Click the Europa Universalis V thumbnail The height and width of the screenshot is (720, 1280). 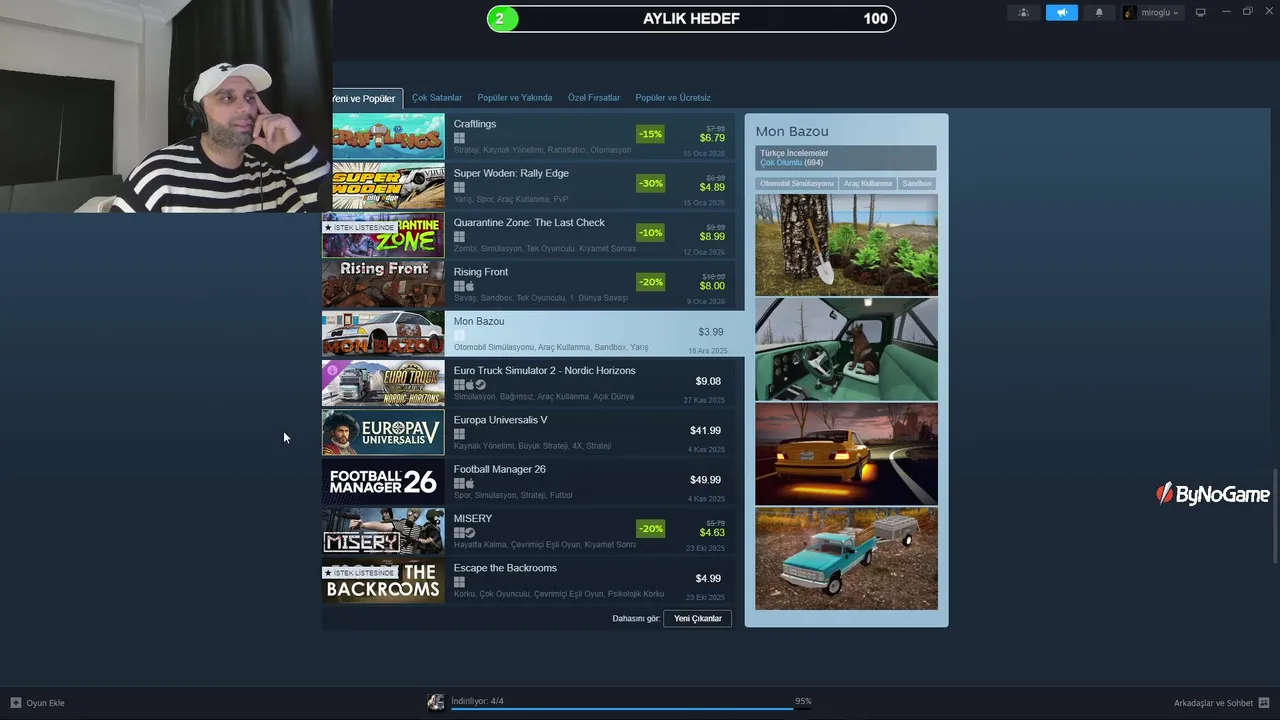coord(383,432)
